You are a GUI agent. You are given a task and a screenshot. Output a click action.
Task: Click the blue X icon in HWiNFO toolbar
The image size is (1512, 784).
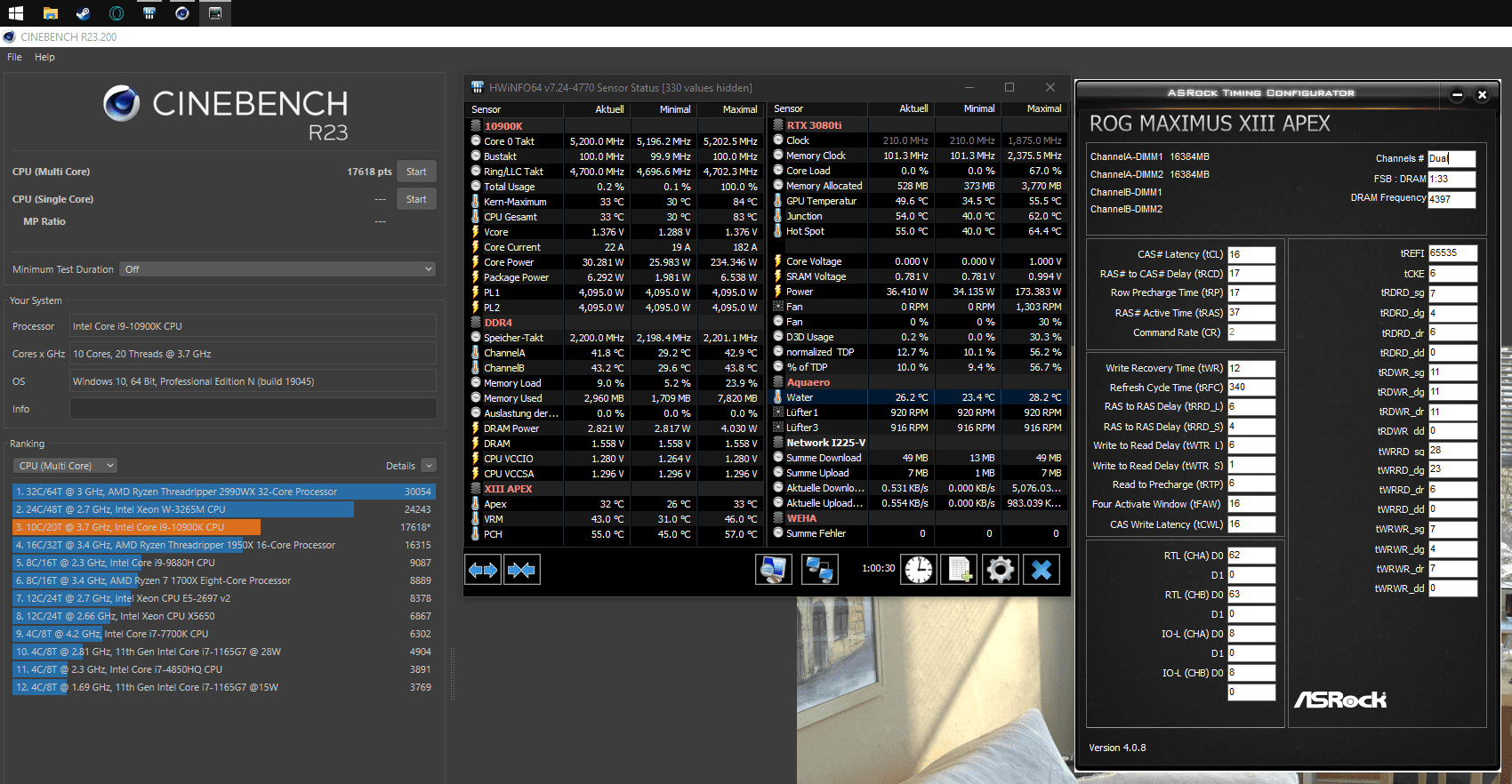1042,570
